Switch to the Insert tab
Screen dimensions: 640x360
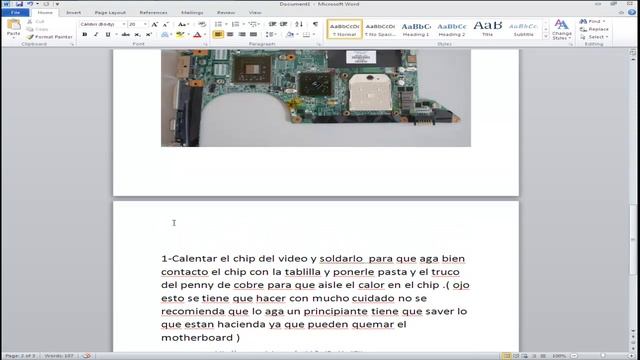73,12
